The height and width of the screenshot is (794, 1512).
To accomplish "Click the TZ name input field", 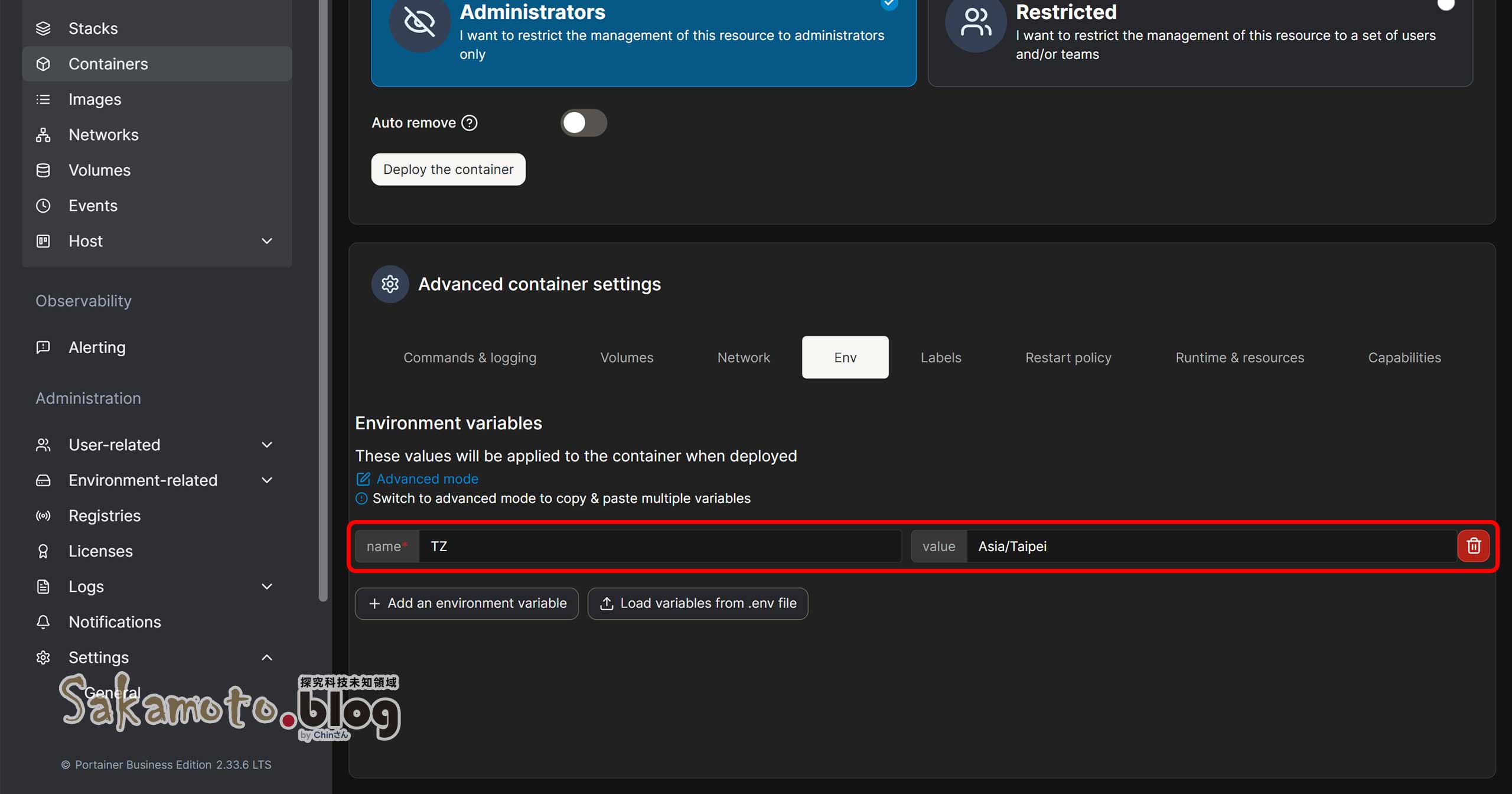I will (x=659, y=546).
